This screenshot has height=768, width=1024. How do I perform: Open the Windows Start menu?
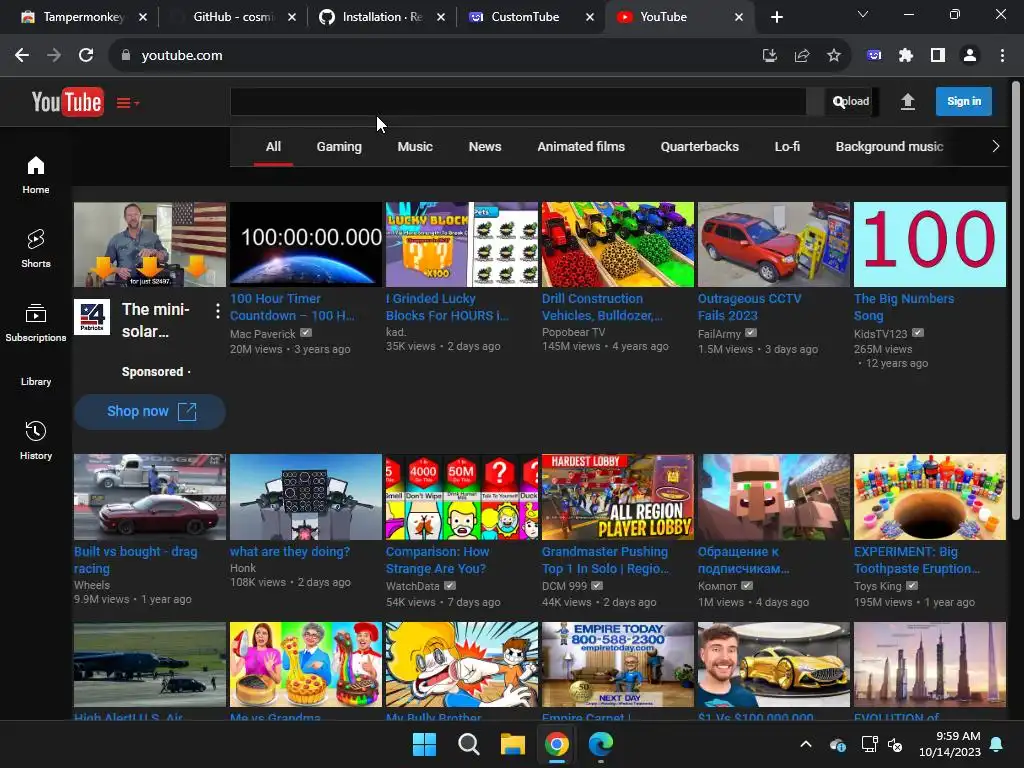[x=424, y=744]
